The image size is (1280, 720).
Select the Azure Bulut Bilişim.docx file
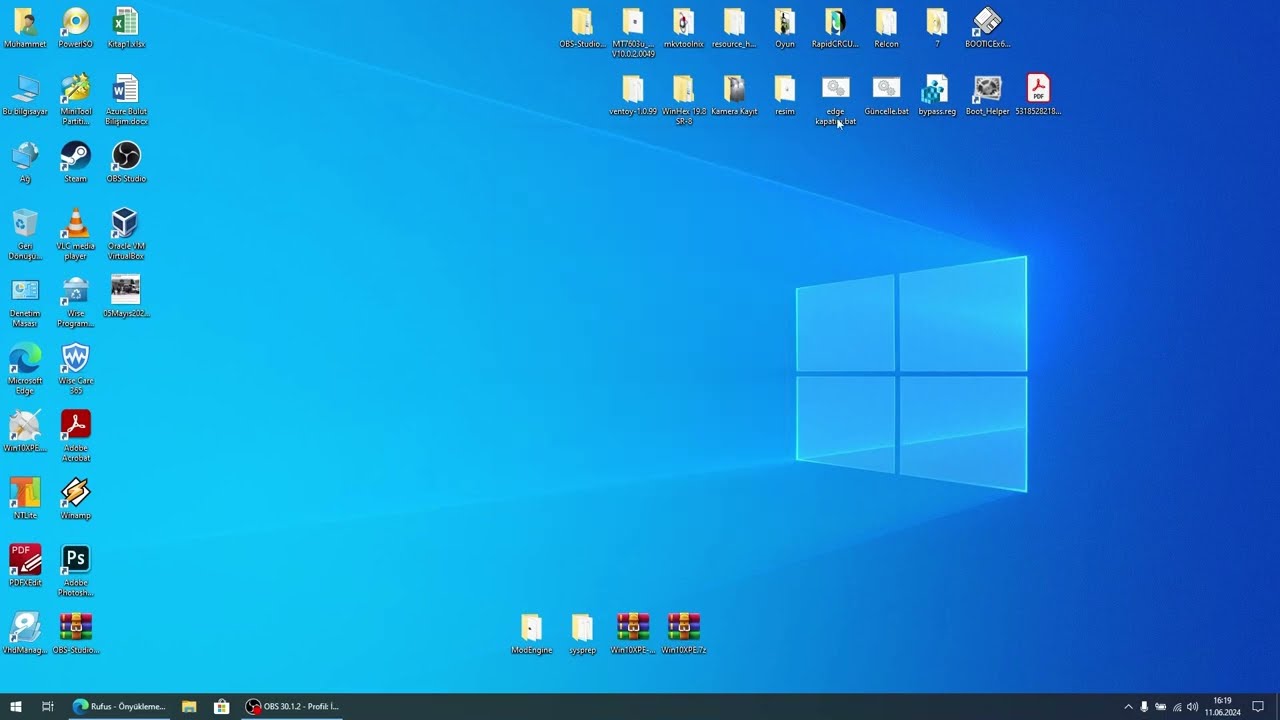coord(125,100)
